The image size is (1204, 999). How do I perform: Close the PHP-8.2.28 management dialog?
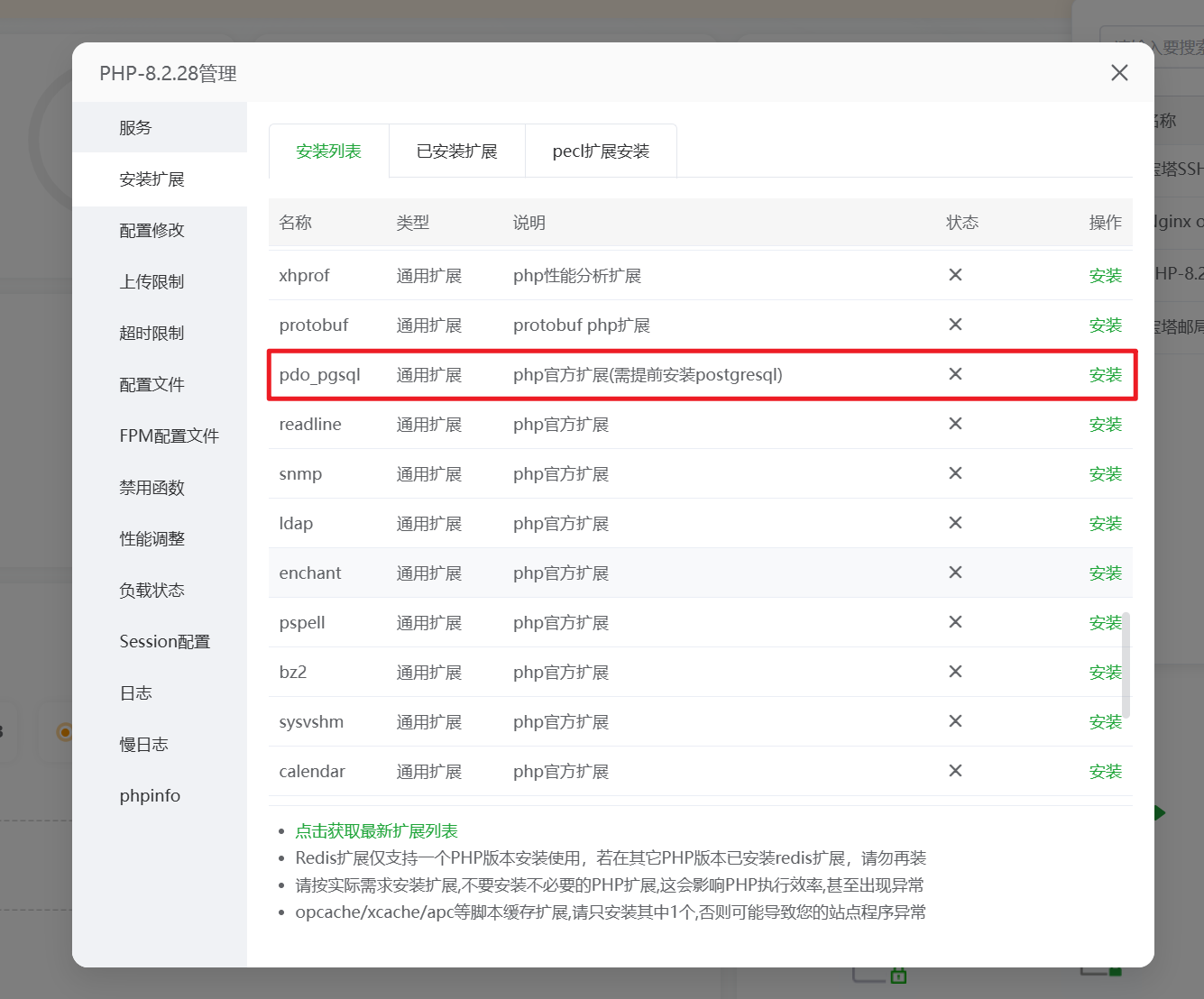pos(1119,73)
